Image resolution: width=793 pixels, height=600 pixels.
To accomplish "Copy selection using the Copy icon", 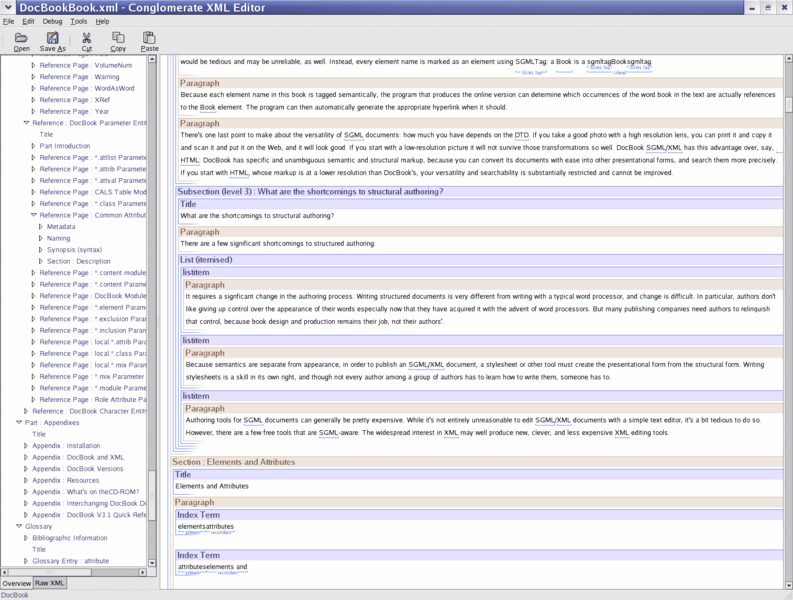I will (x=118, y=41).
